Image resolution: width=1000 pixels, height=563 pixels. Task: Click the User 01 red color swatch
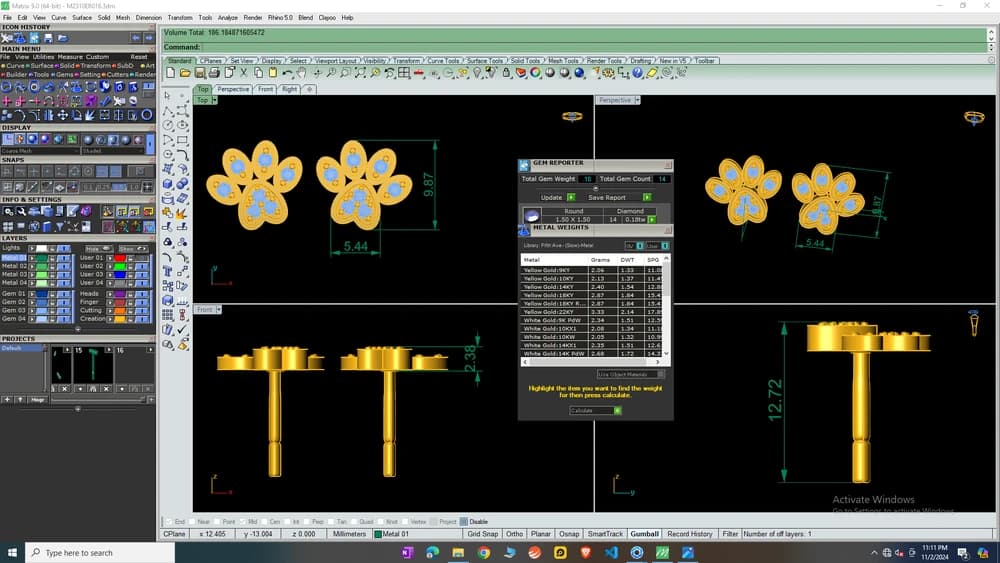[119, 258]
